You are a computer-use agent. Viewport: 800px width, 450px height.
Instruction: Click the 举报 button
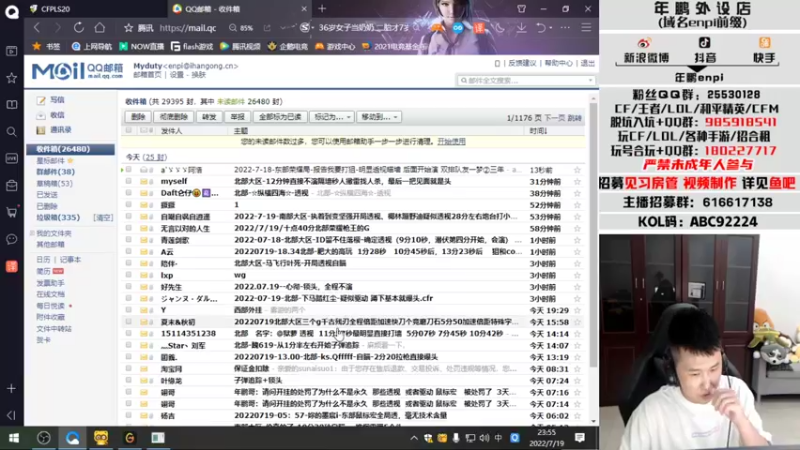coord(238,117)
